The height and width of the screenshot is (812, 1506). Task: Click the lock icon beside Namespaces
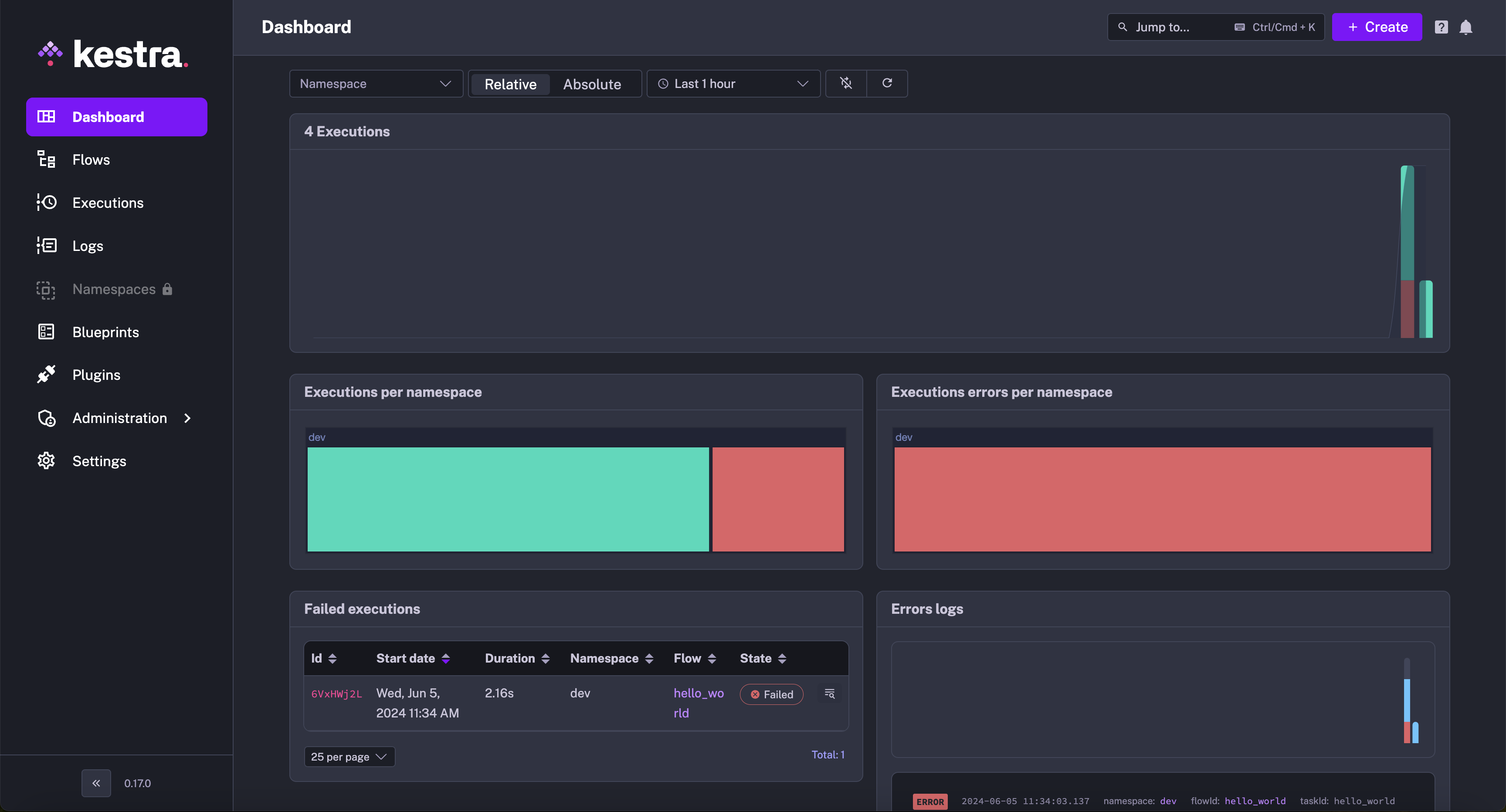click(x=167, y=289)
